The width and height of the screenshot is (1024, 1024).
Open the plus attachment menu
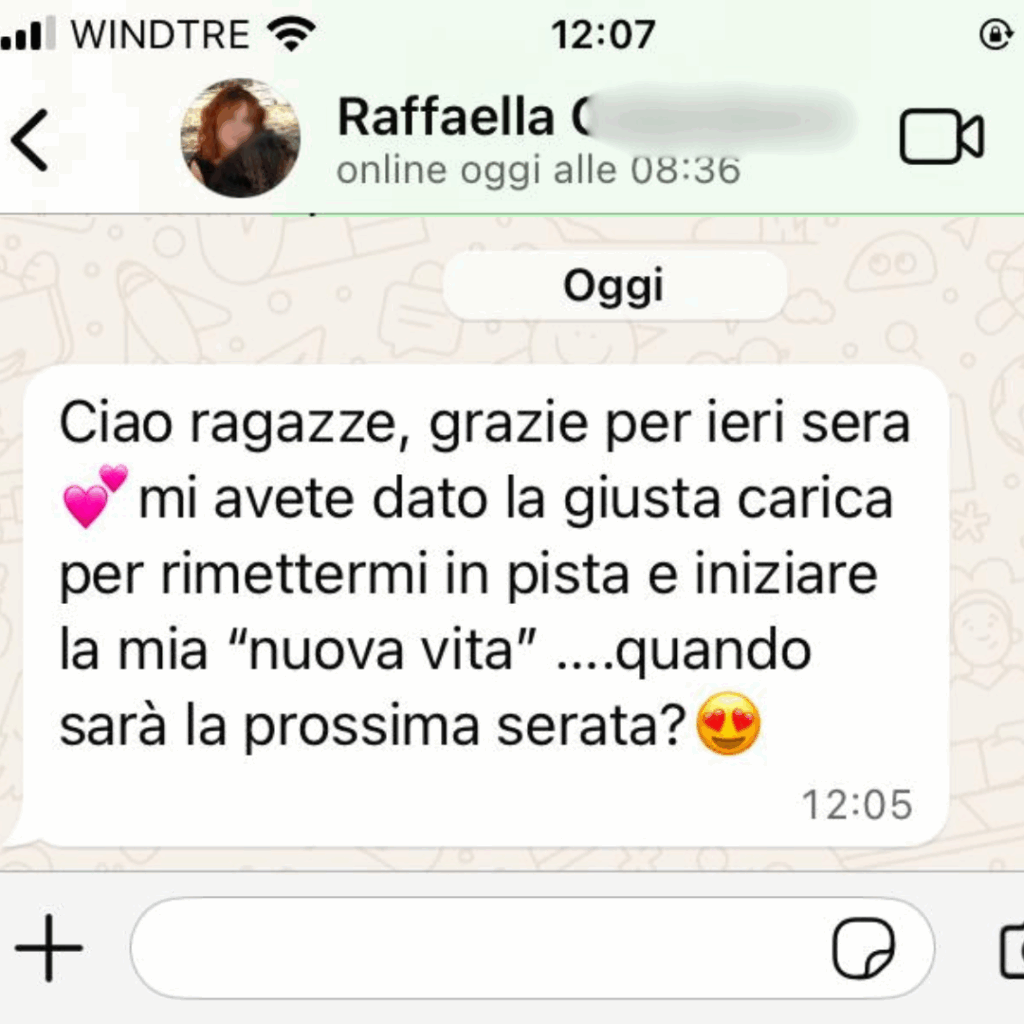(49, 948)
